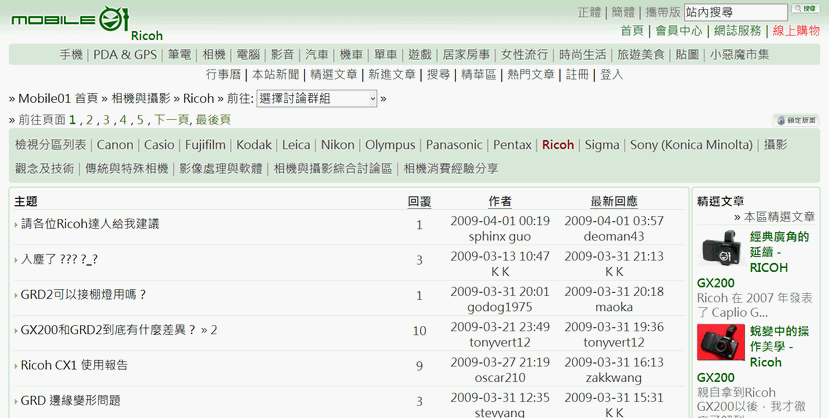Open the red camera thumbnail article
Screen dimensions: 829x418
click(x=721, y=342)
